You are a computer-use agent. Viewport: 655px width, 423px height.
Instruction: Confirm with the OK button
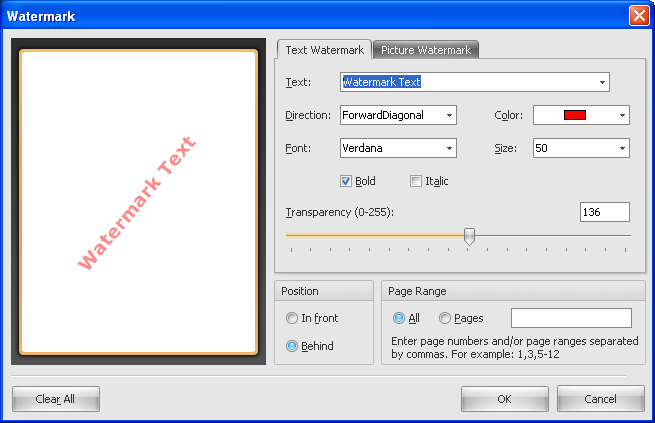click(505, 399)
